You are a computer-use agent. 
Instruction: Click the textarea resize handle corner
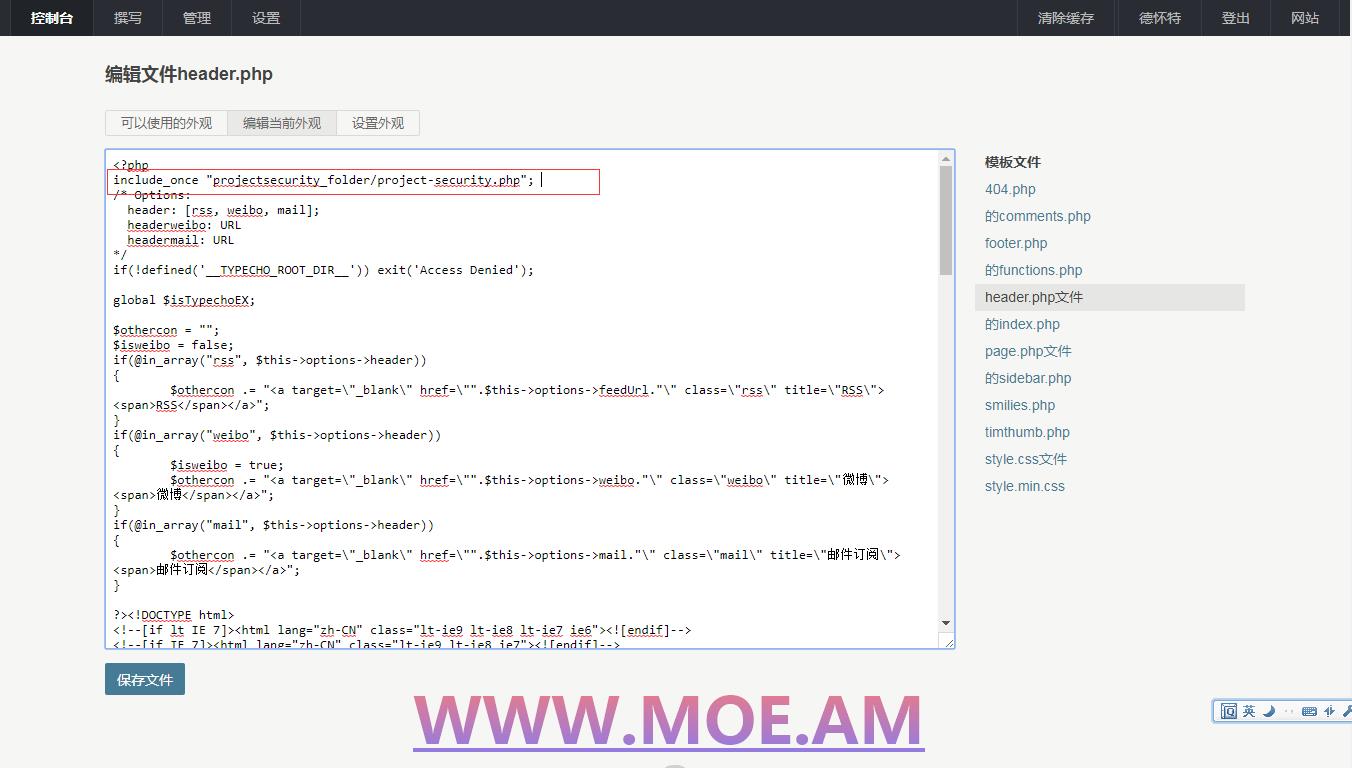[x=947, y=641]
